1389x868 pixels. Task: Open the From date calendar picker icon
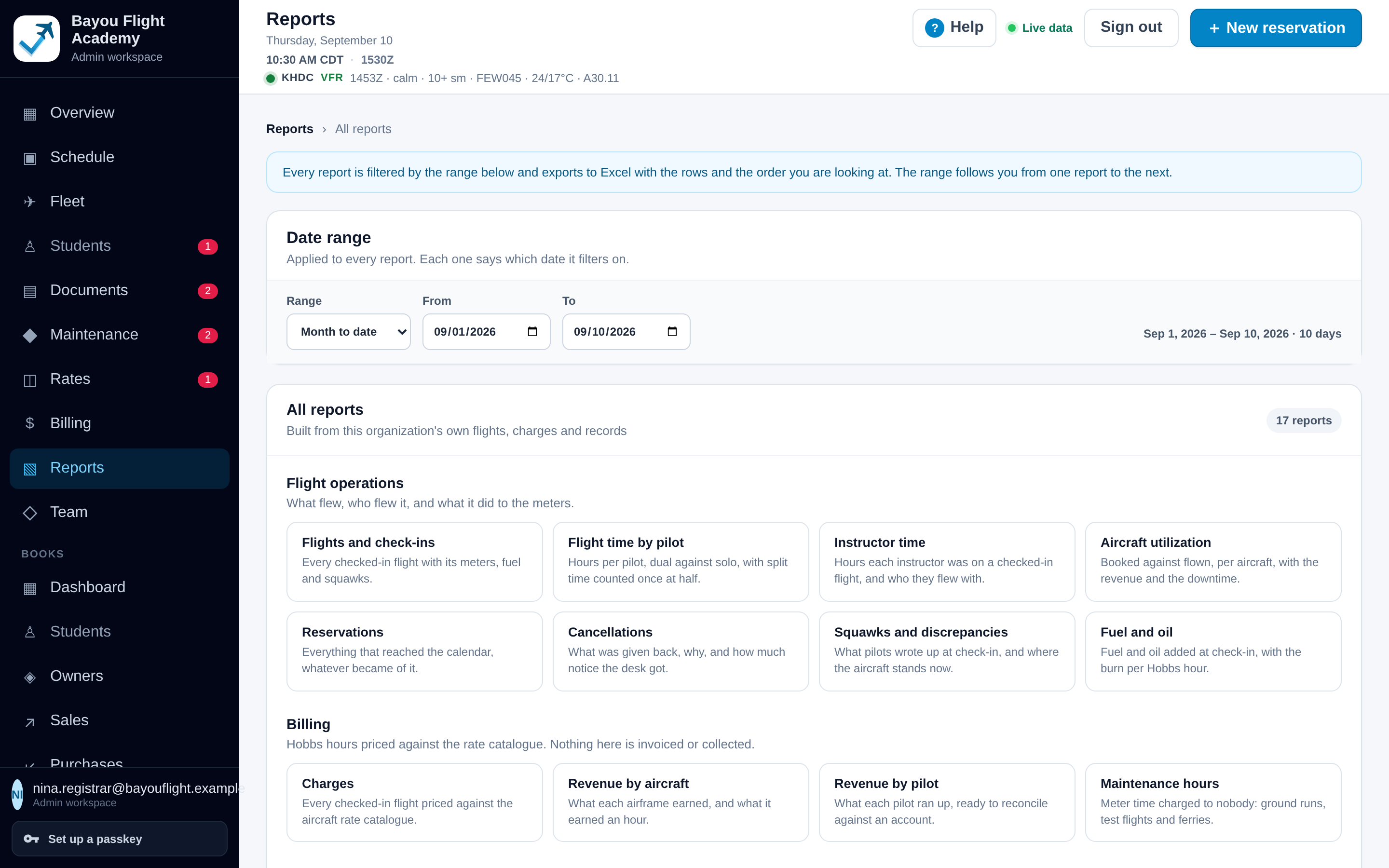point(532,332)
